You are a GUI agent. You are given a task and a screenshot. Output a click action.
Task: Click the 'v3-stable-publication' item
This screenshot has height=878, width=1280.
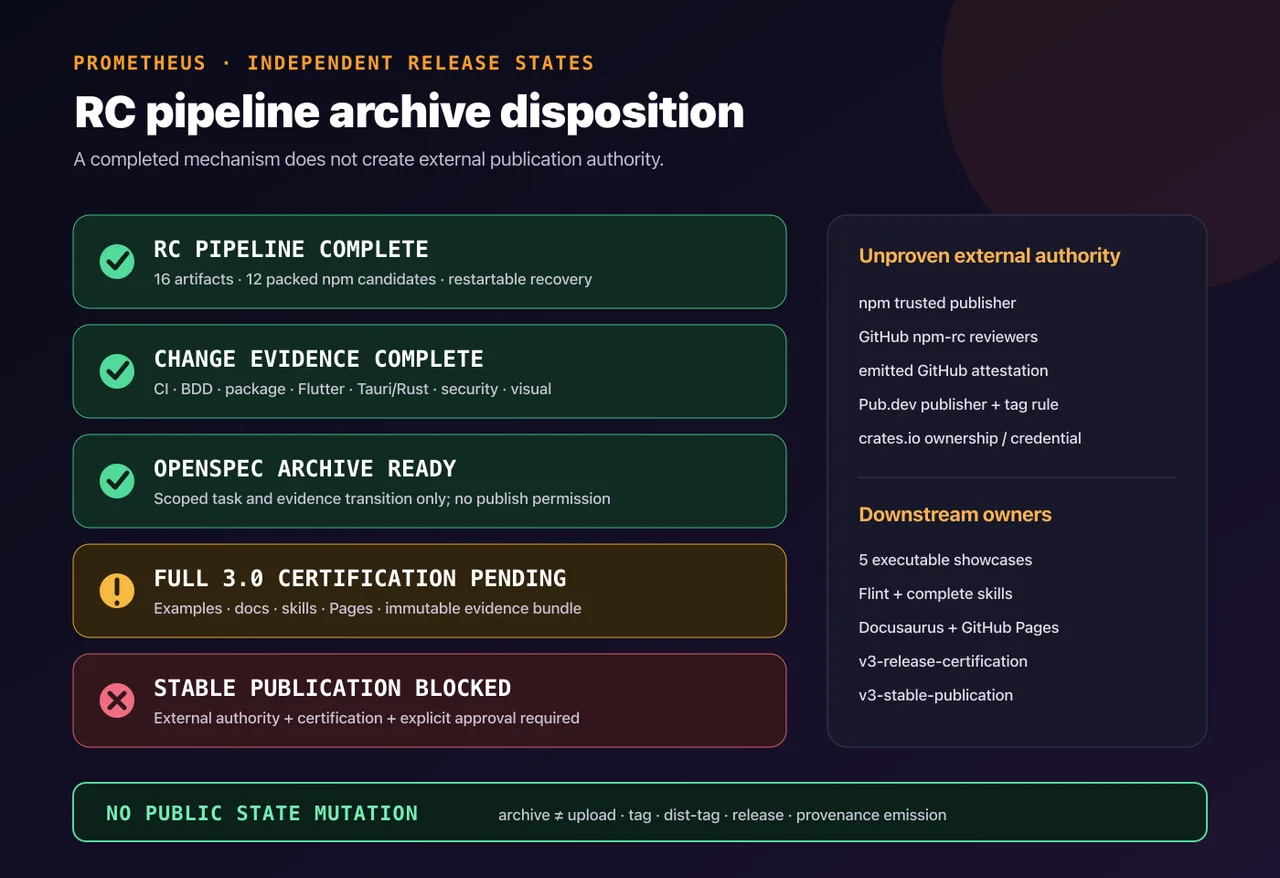[x=936, y=695]
